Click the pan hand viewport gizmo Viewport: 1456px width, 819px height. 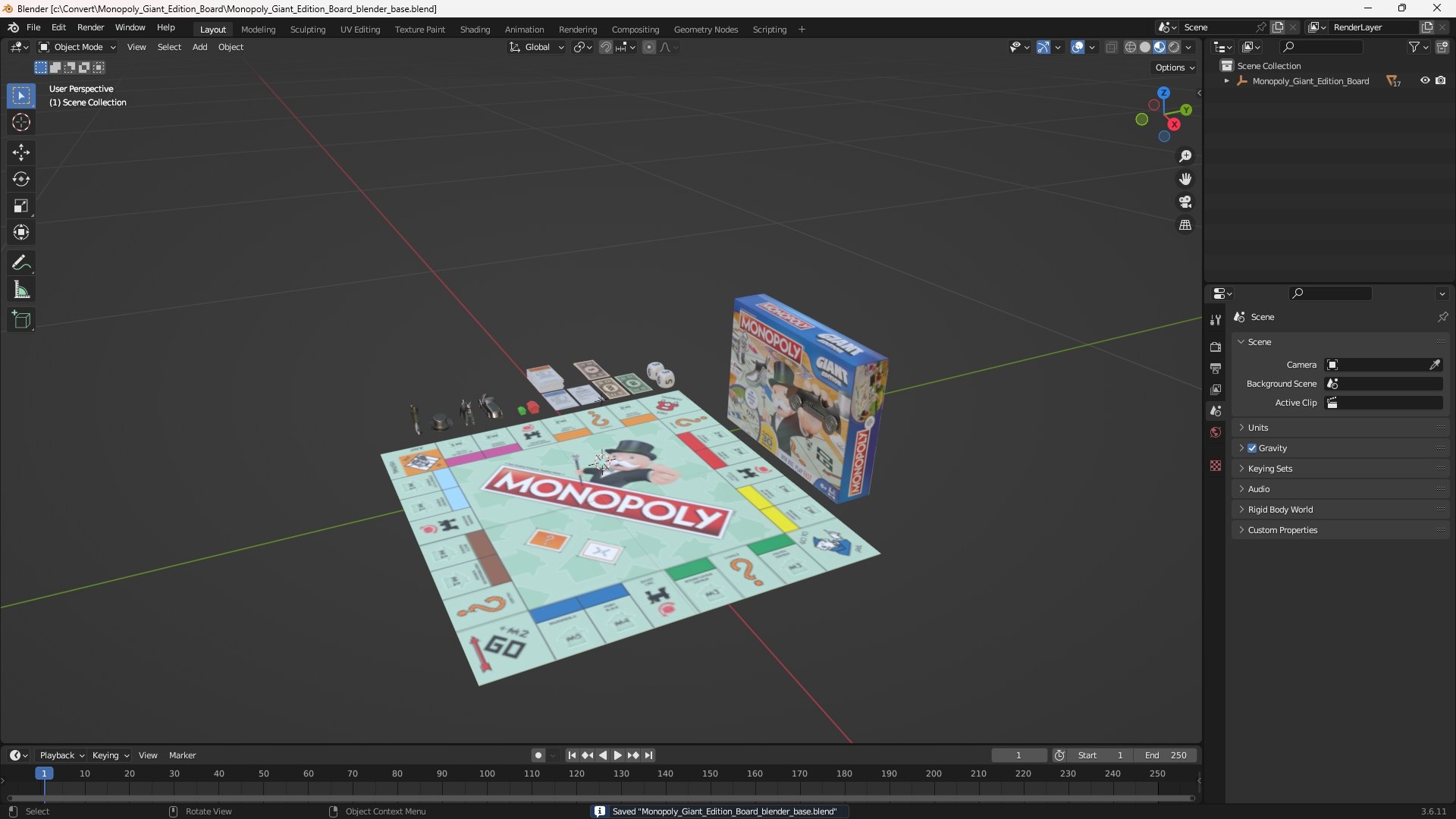click(1185, 179)
